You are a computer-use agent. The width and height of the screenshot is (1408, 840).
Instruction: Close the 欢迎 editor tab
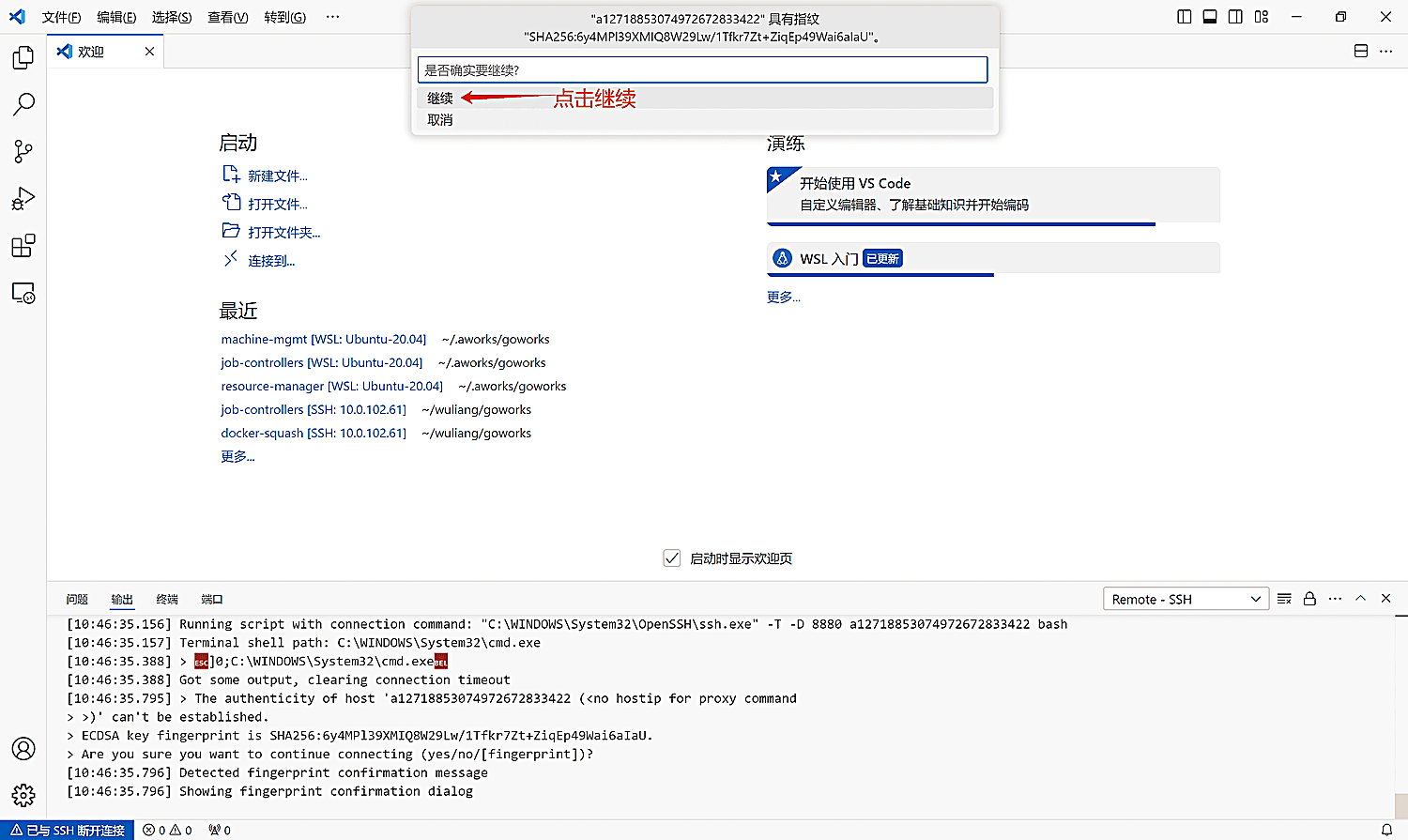[149, 52]
